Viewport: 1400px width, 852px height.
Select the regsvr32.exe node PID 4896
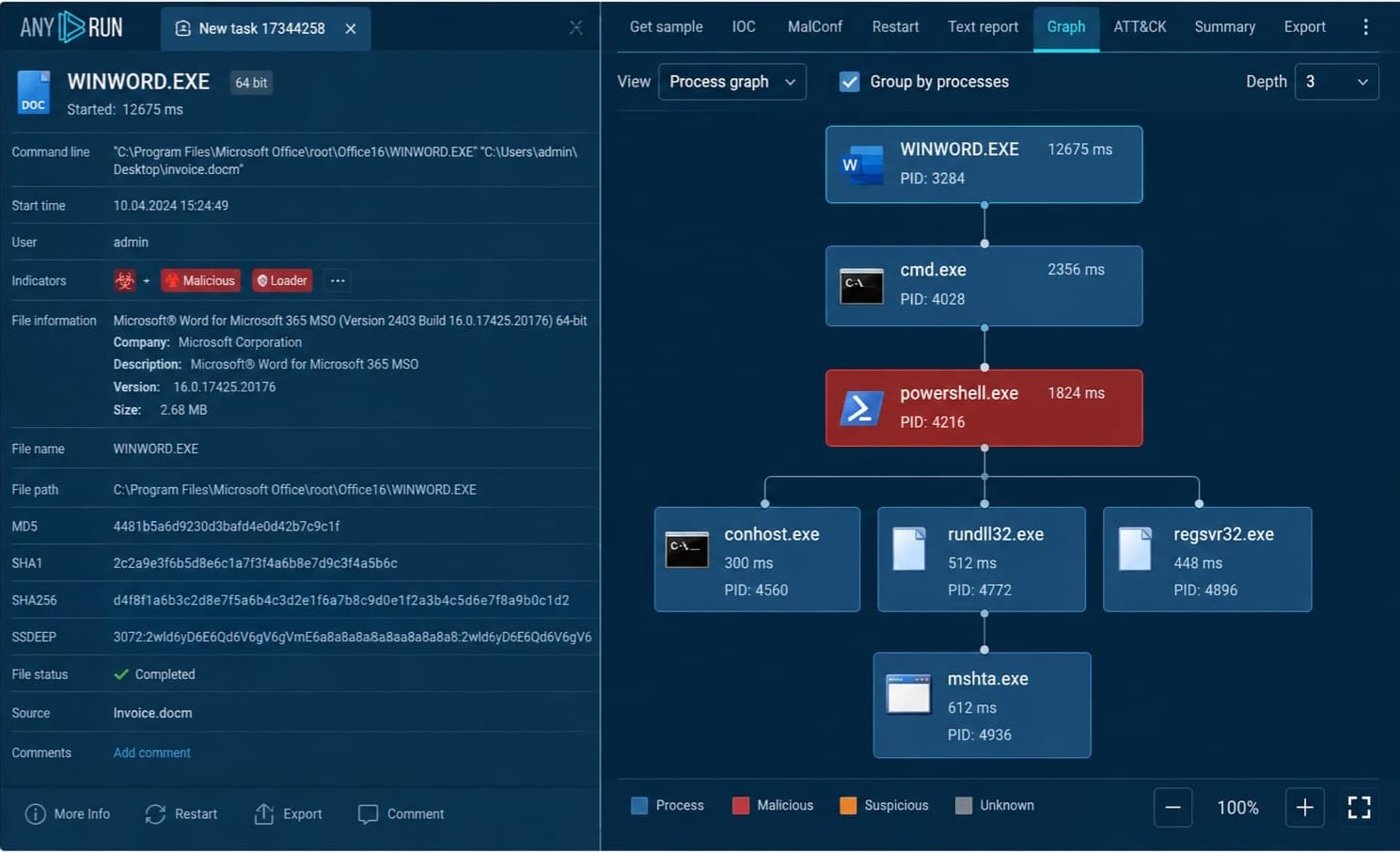coord(1207,560)
